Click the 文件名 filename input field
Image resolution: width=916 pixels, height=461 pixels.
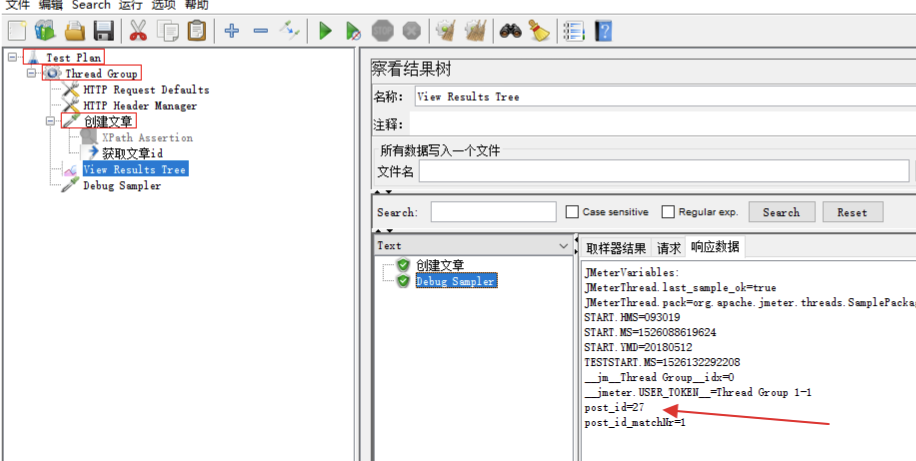click(x=664, y=171)
